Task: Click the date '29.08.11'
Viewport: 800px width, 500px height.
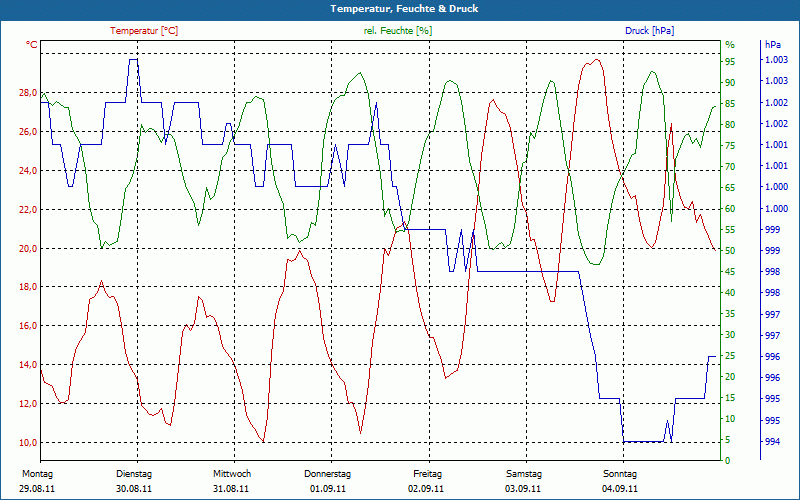Action: tap(37, 489)
